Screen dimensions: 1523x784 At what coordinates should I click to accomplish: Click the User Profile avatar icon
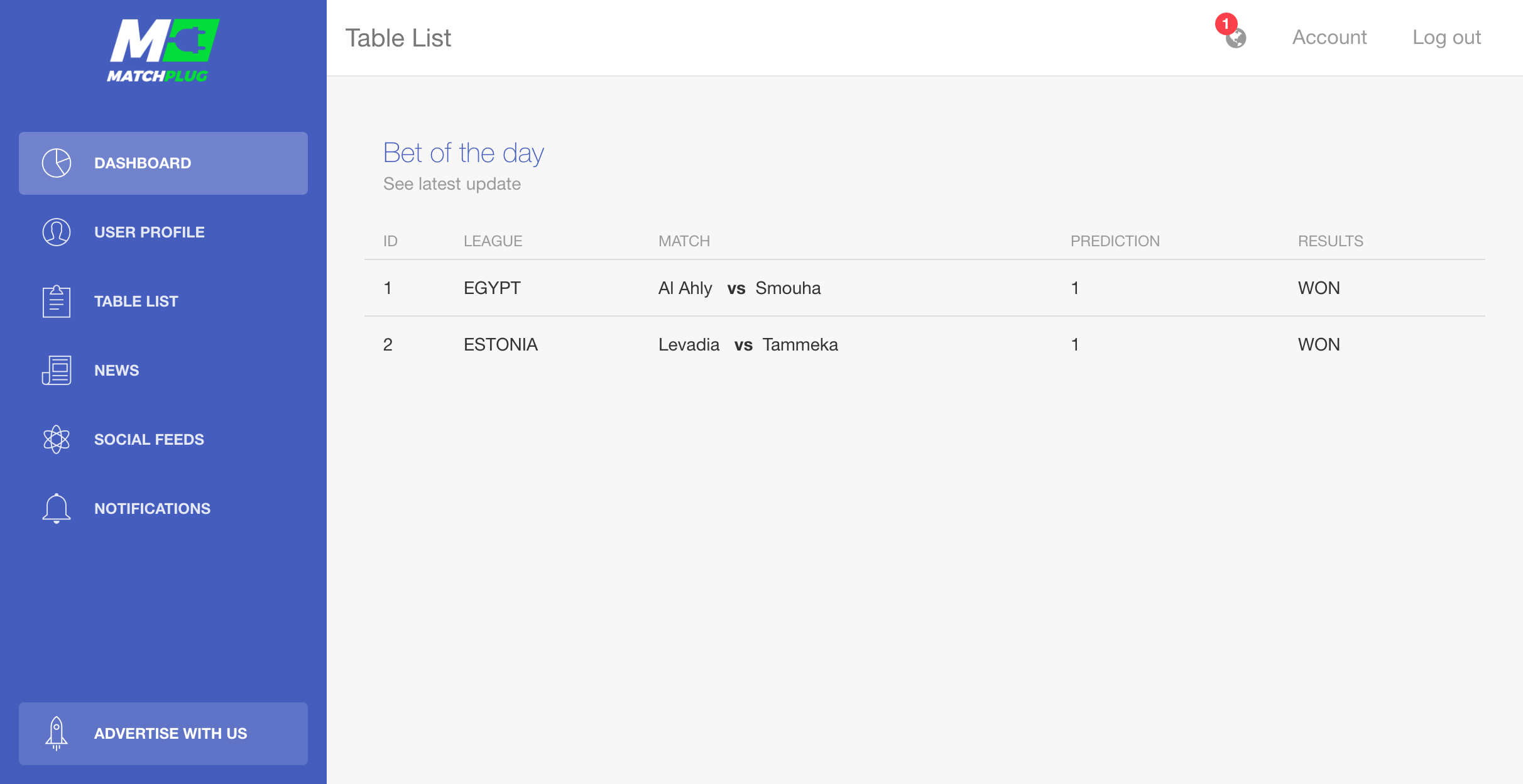57,232
